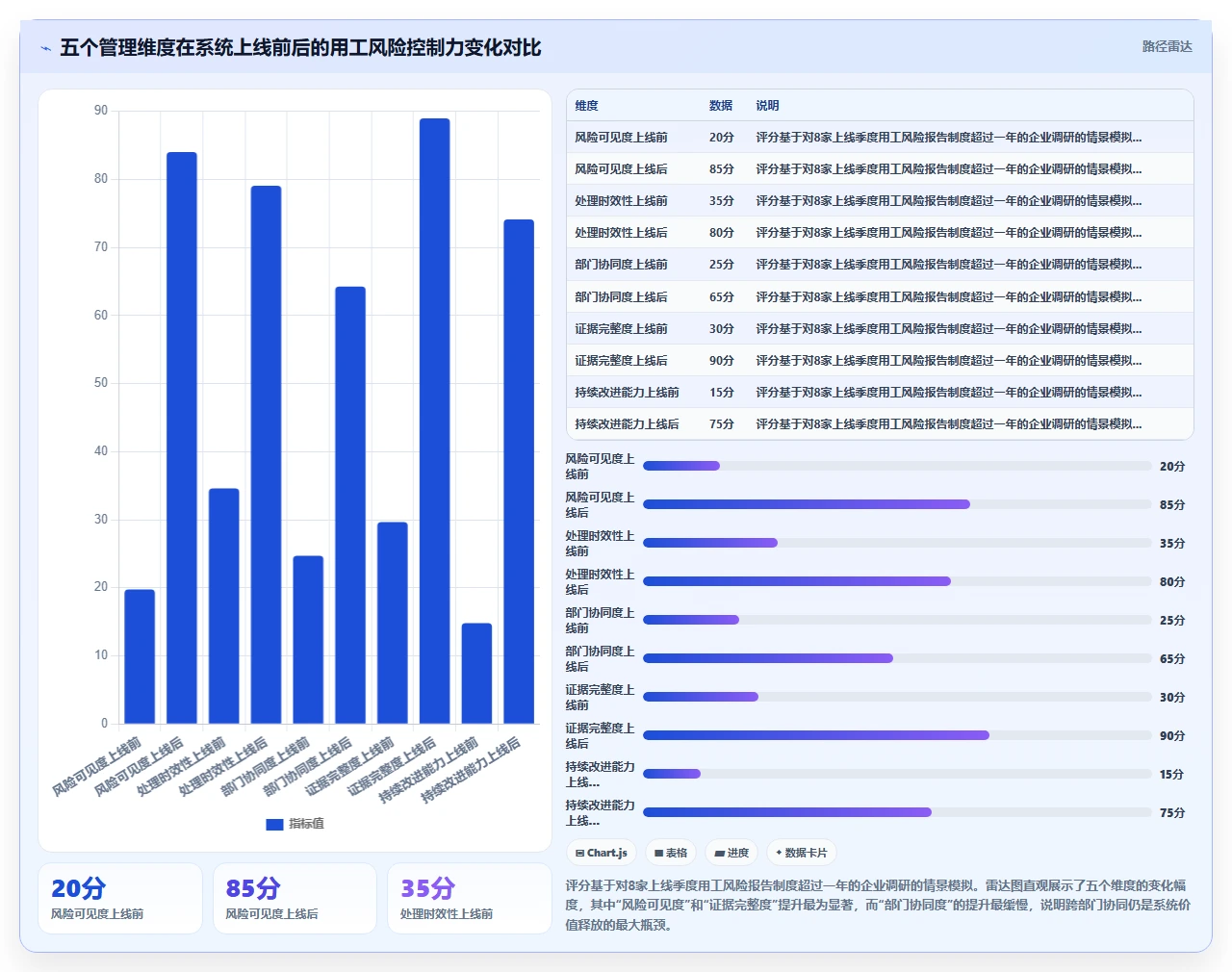
Task: Click the 持续改进能力上线前 table row label
Action: coord(627,393)
